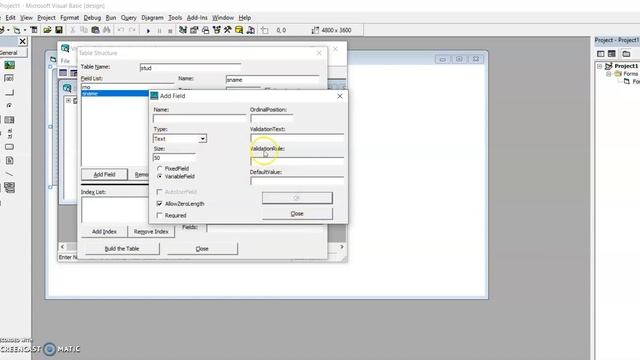Click the Remove Index button
This screenshot has height=360, width=640.
tap(151, 231)
